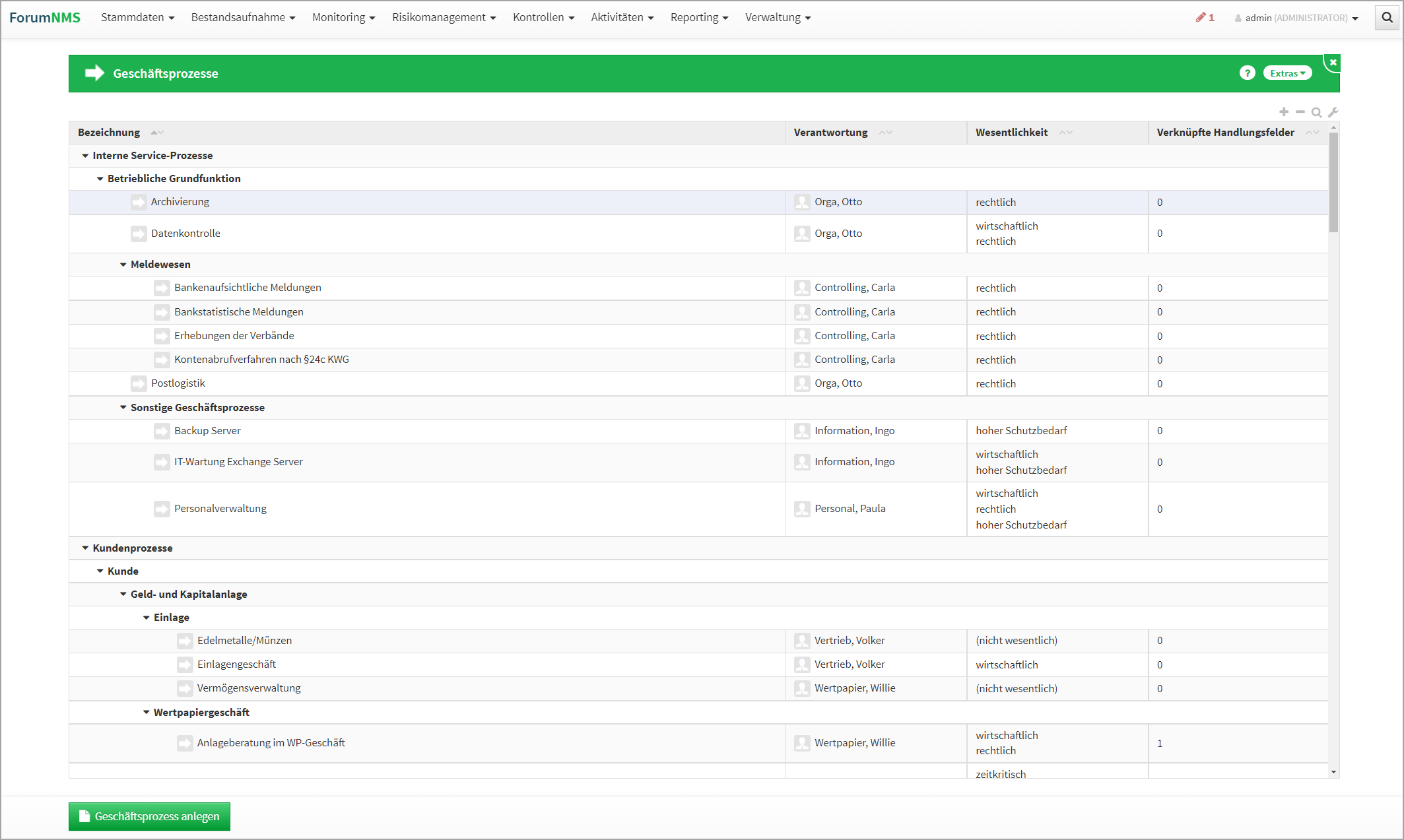Click the table search magnifier icon
This screenshot has width=1404, height=840.
pos(1316,112)
